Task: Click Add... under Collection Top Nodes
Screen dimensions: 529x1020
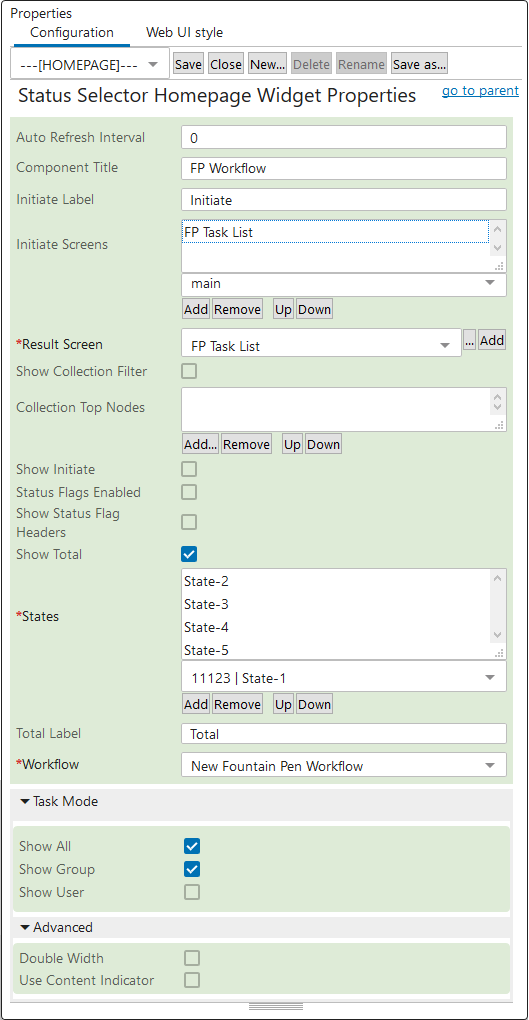Action: click(200, 444)
